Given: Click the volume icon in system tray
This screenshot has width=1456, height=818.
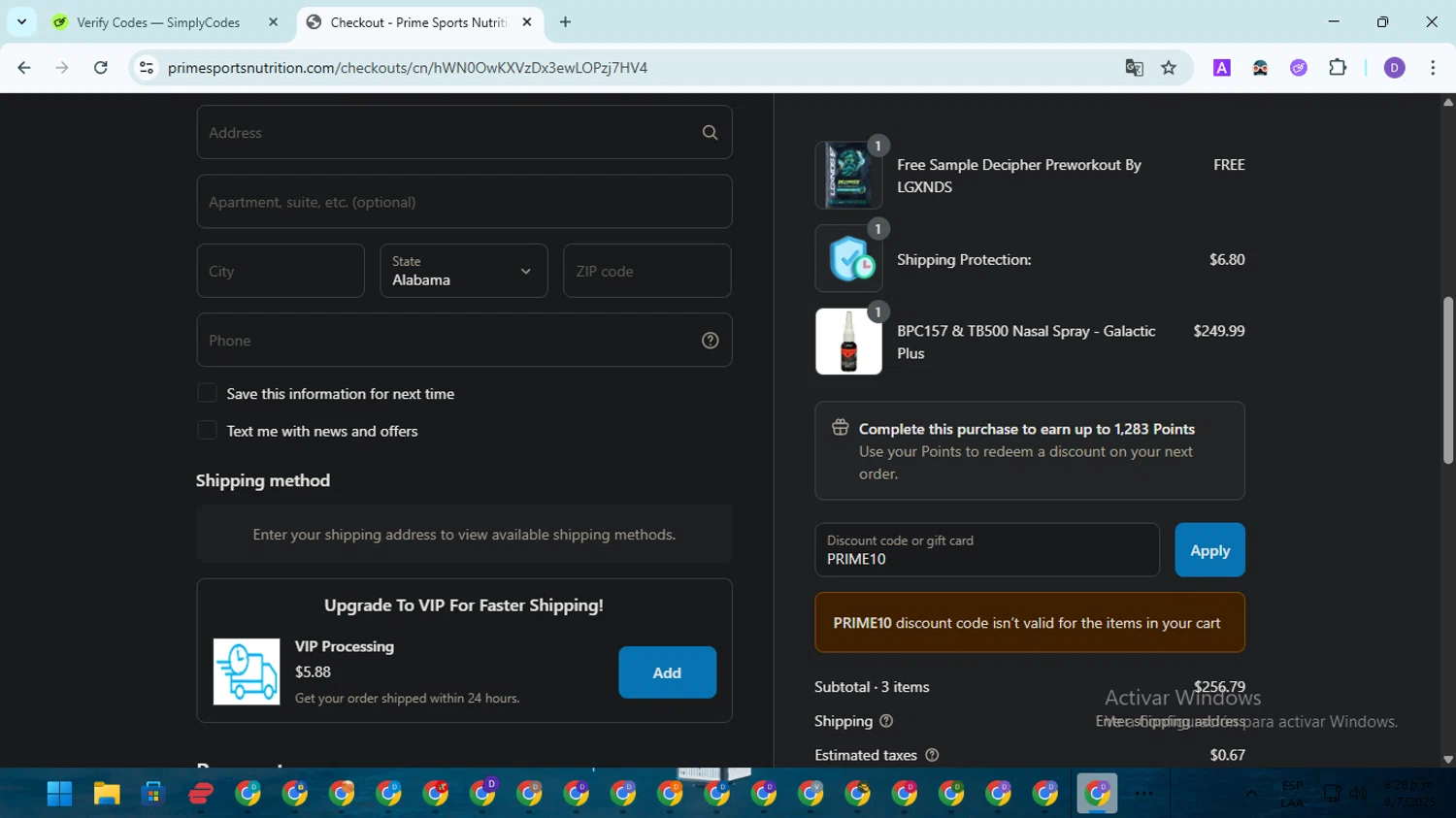Looking at the screenshot, I should click(1358, 794).
